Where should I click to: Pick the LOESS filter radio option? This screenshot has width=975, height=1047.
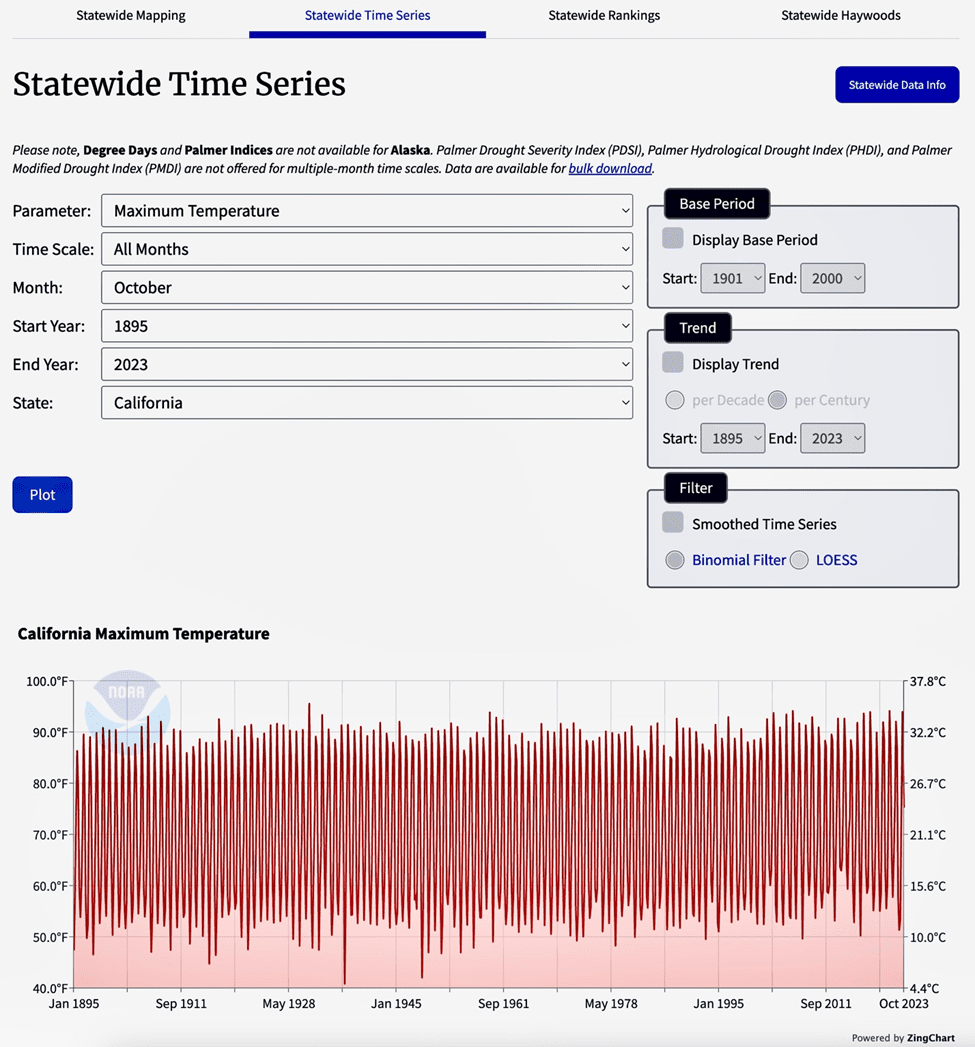tap(799, 560)
